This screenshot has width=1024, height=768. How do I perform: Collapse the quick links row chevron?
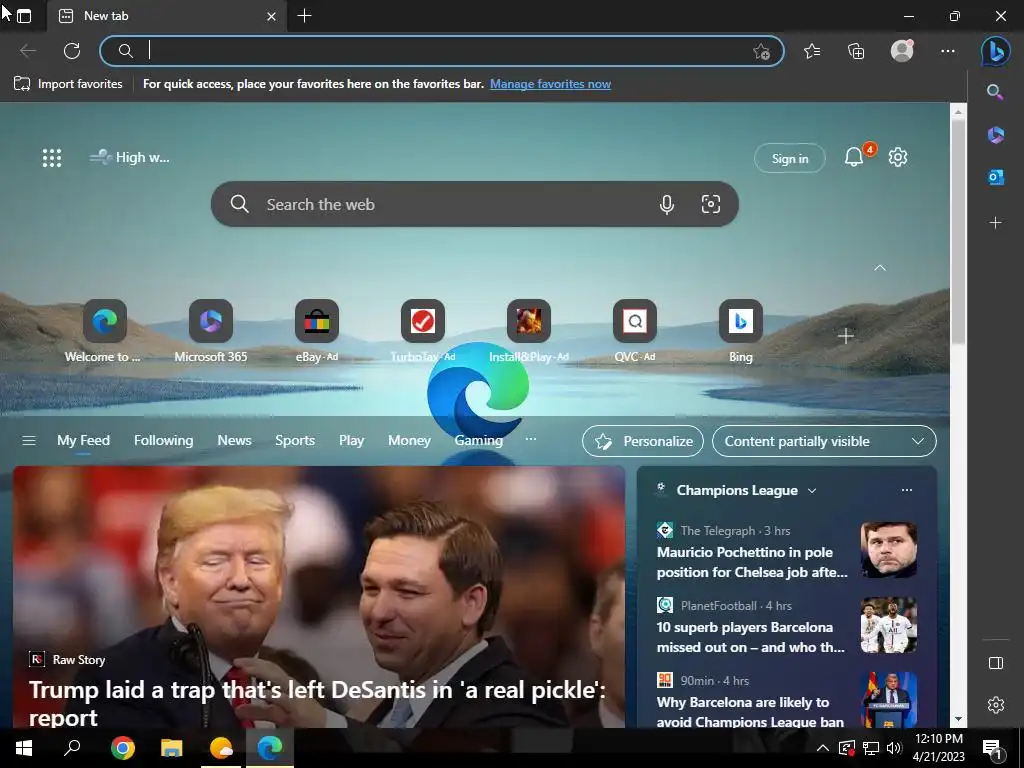880,268
